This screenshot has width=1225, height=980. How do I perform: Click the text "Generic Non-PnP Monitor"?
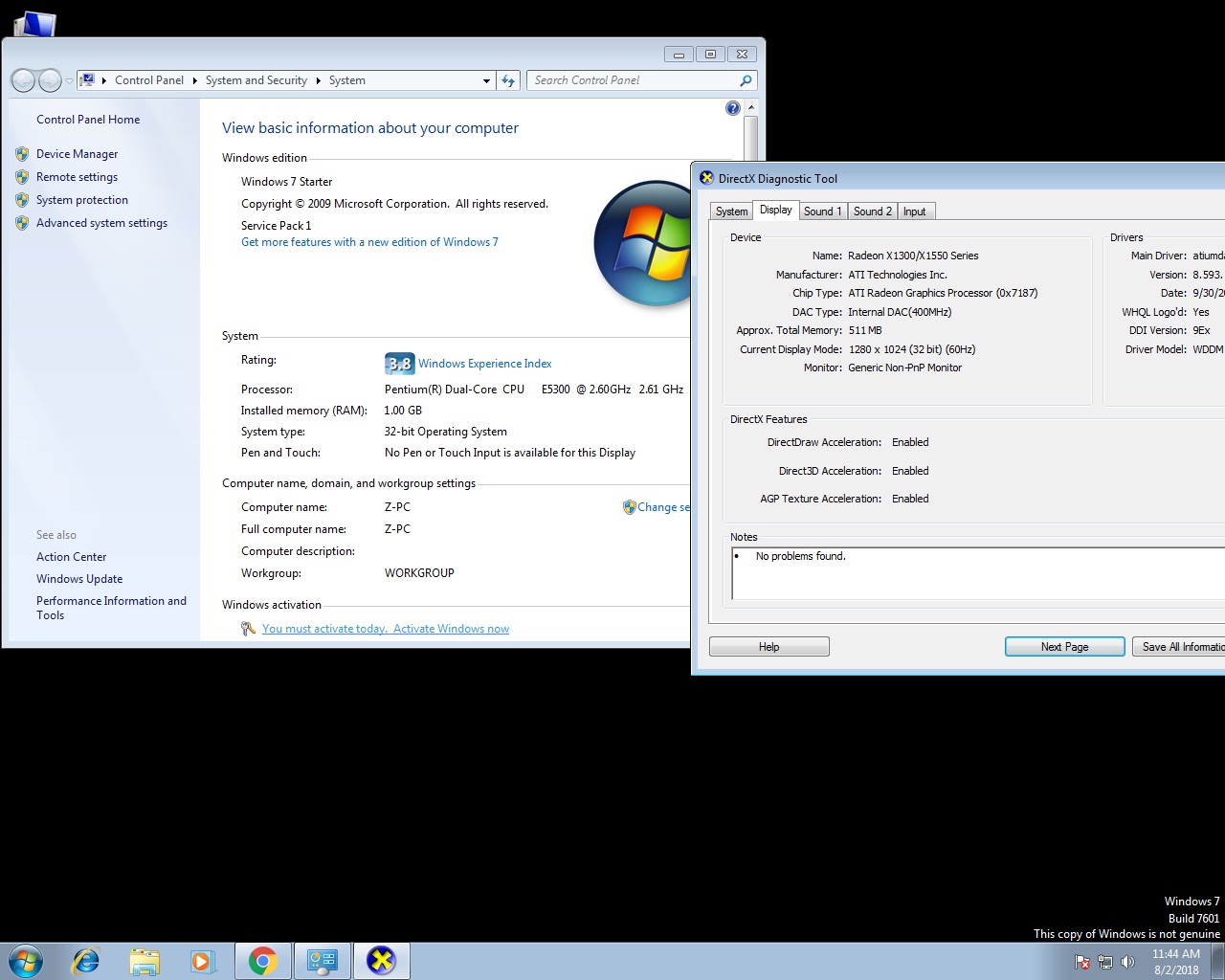tap(905, 367)
